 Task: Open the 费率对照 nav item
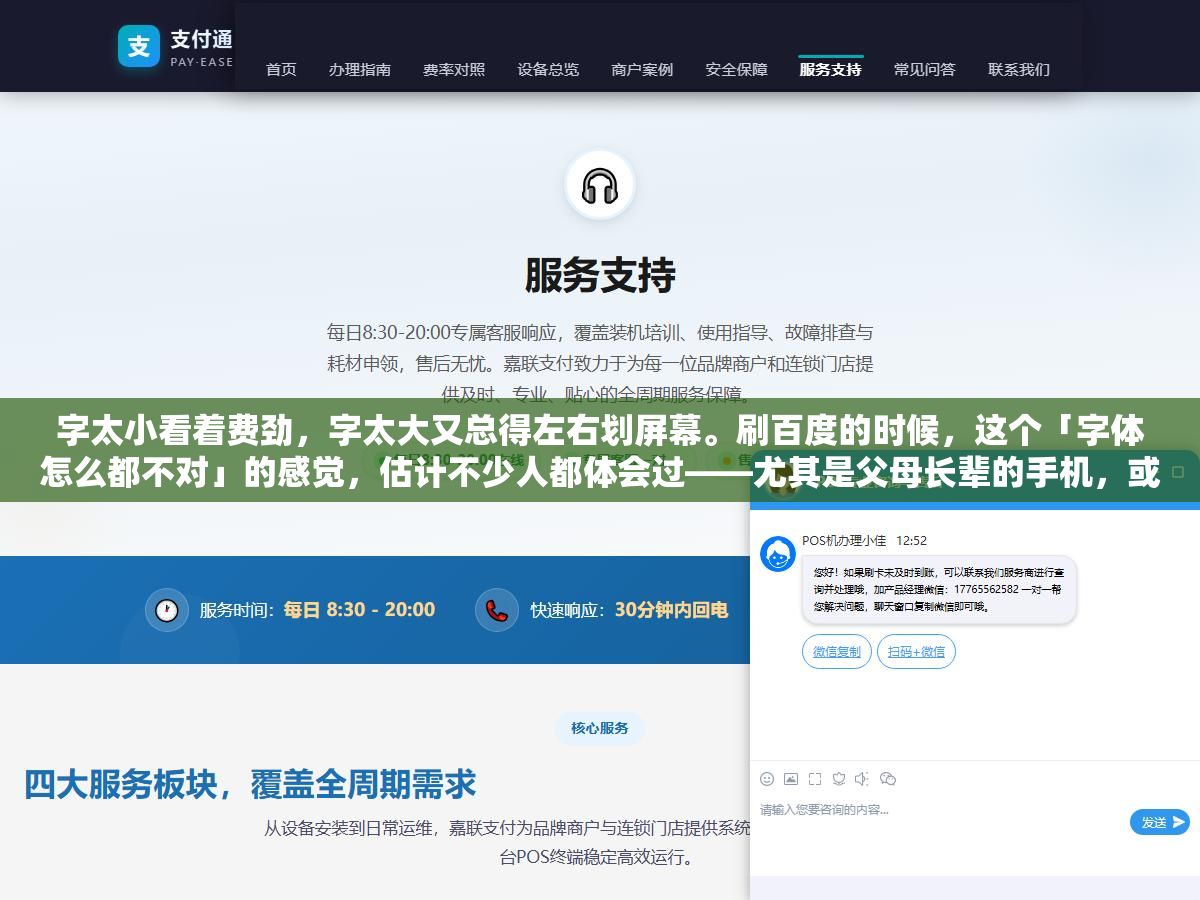(454, 69)
